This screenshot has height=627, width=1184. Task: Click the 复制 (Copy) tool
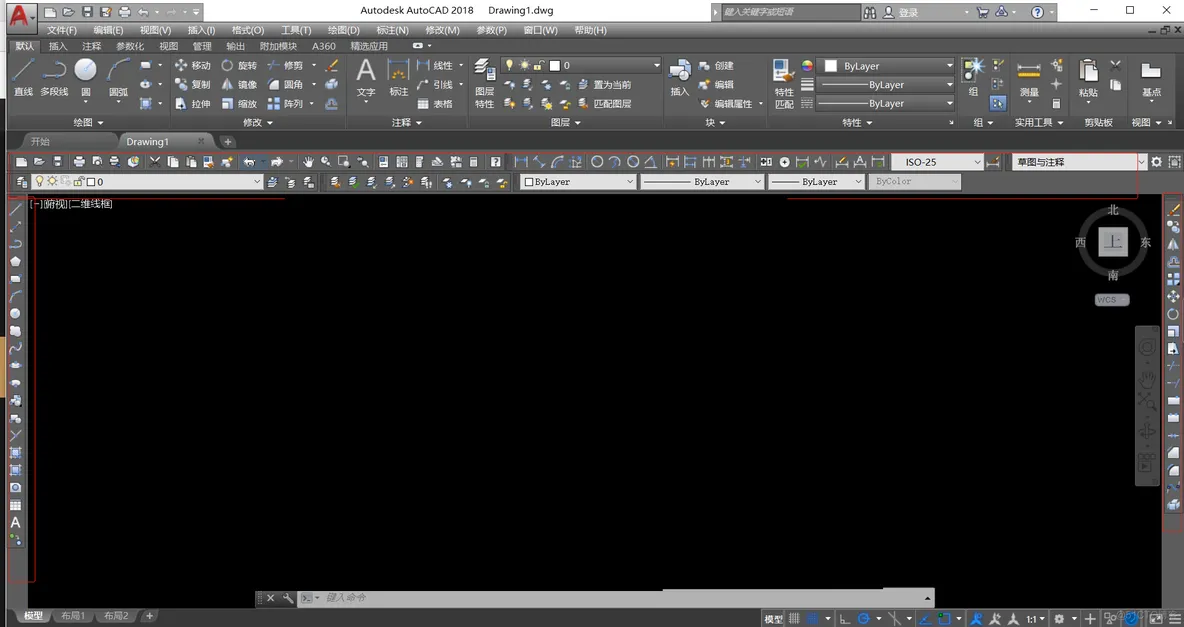tap(193, 85)
